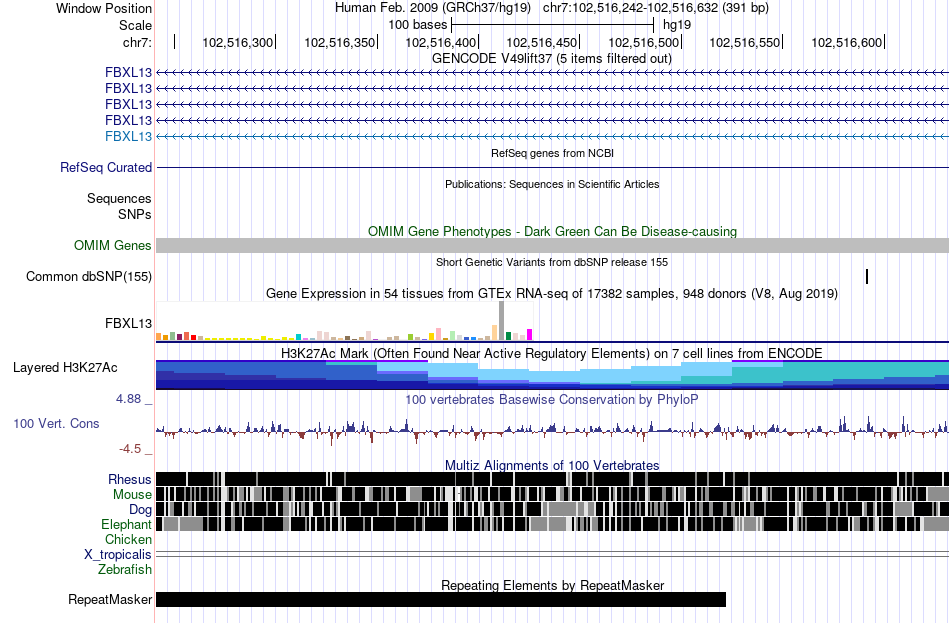
Task: Click the FBXL13 GTEx expression label
Action: 128,324
